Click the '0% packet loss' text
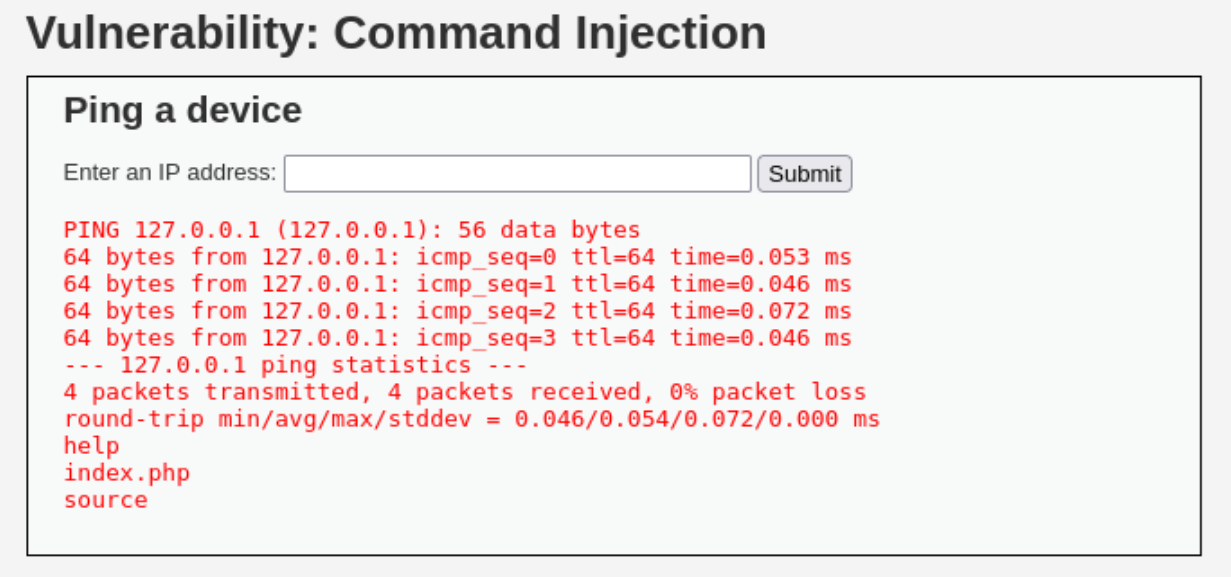This screenshot has height=577, width=1231. (768, 392)
